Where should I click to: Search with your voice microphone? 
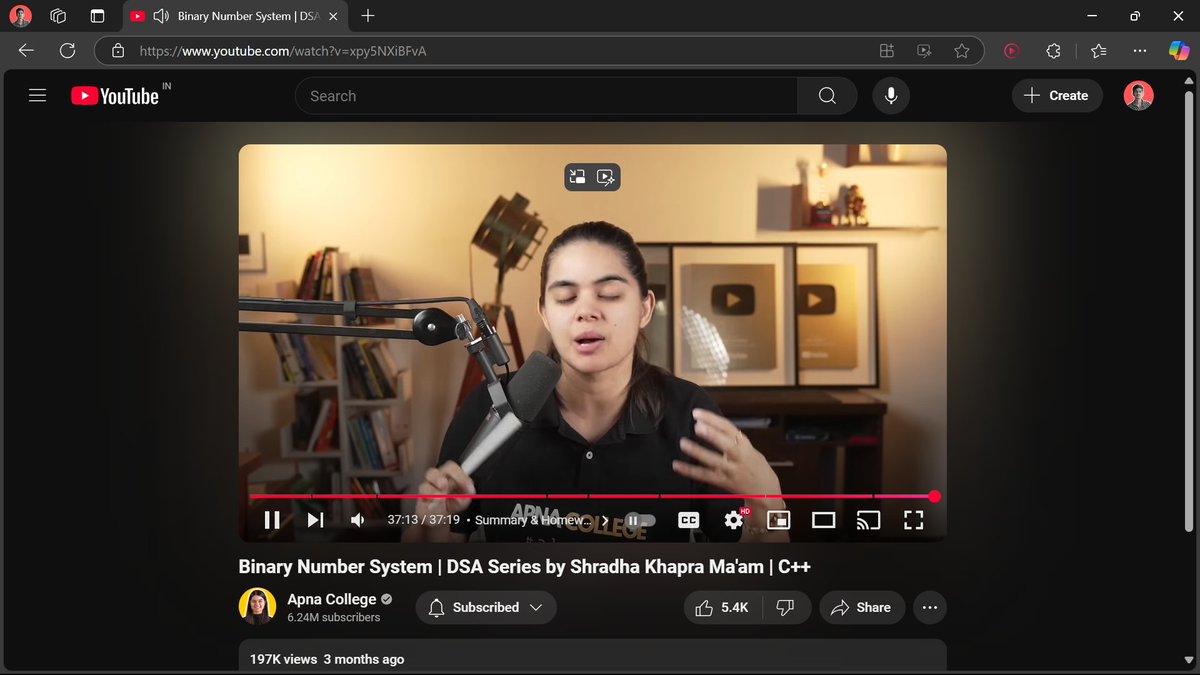point(891,96)
